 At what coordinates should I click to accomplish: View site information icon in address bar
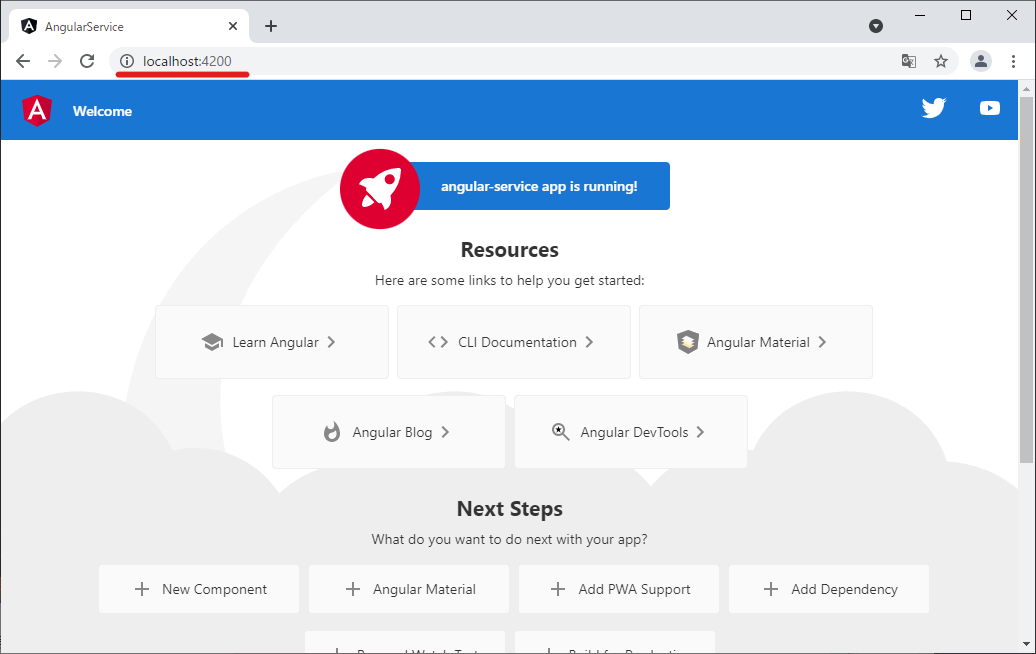[127, 61]
